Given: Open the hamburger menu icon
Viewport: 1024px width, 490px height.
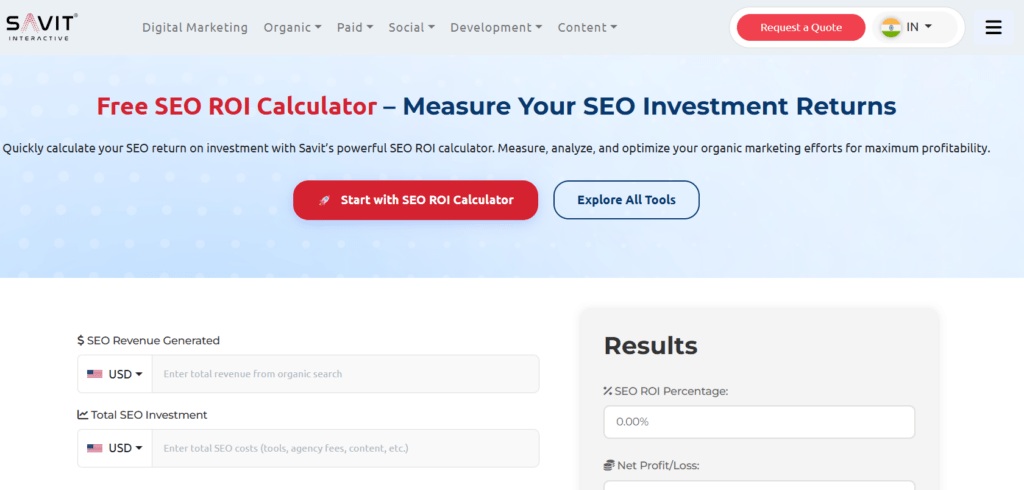Looking at the screenshot, I should pos(993,27).
